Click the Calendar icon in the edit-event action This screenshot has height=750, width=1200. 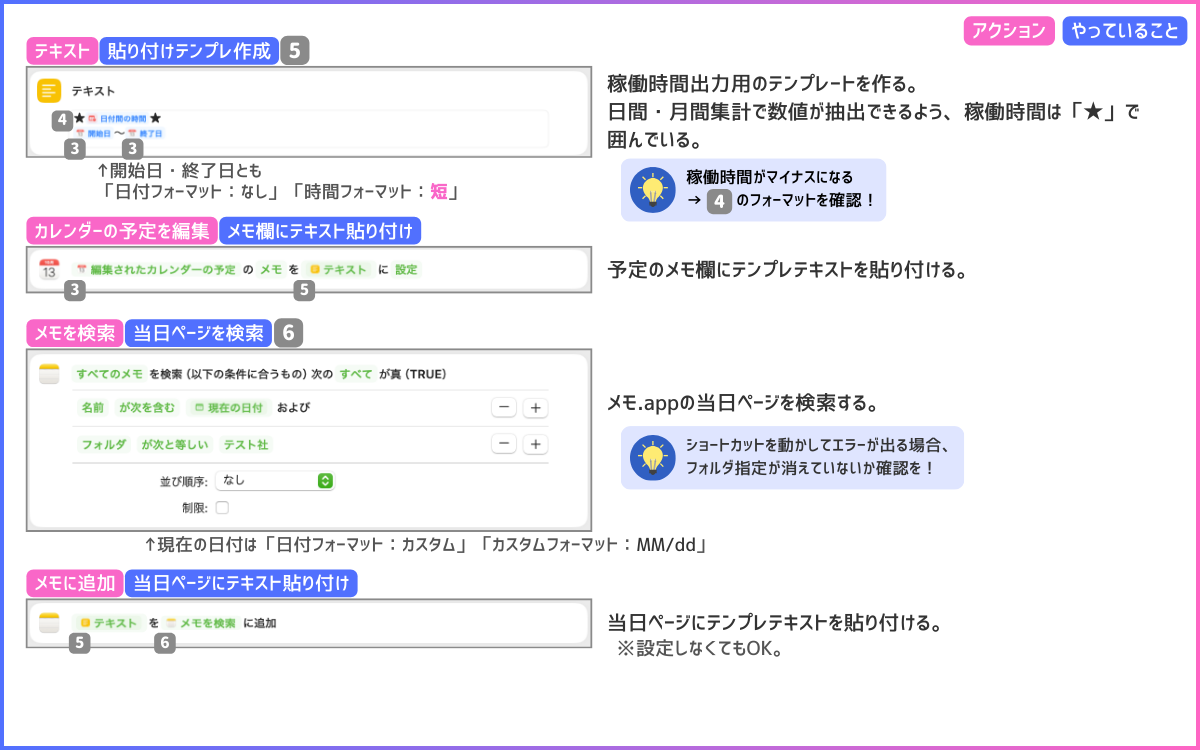coord(49,270)
